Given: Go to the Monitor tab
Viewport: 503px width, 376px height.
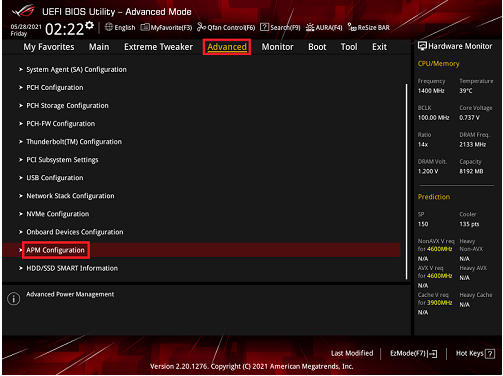Looking at the screenshot, I should (277, 47).
